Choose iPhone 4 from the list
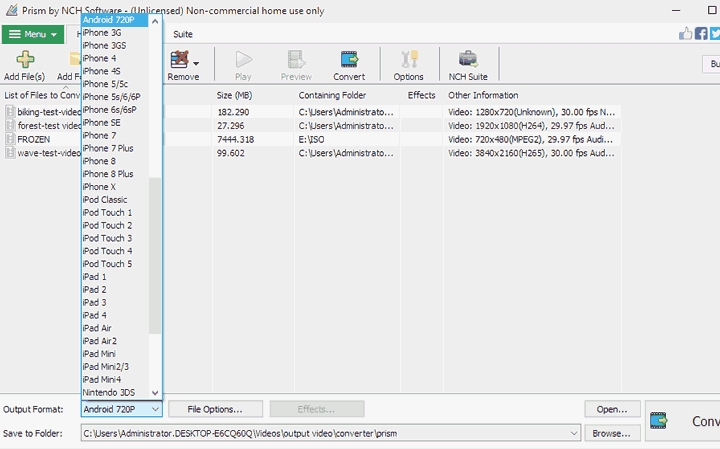This screenshot has height=449, width=720. click(x=115, y=58)
